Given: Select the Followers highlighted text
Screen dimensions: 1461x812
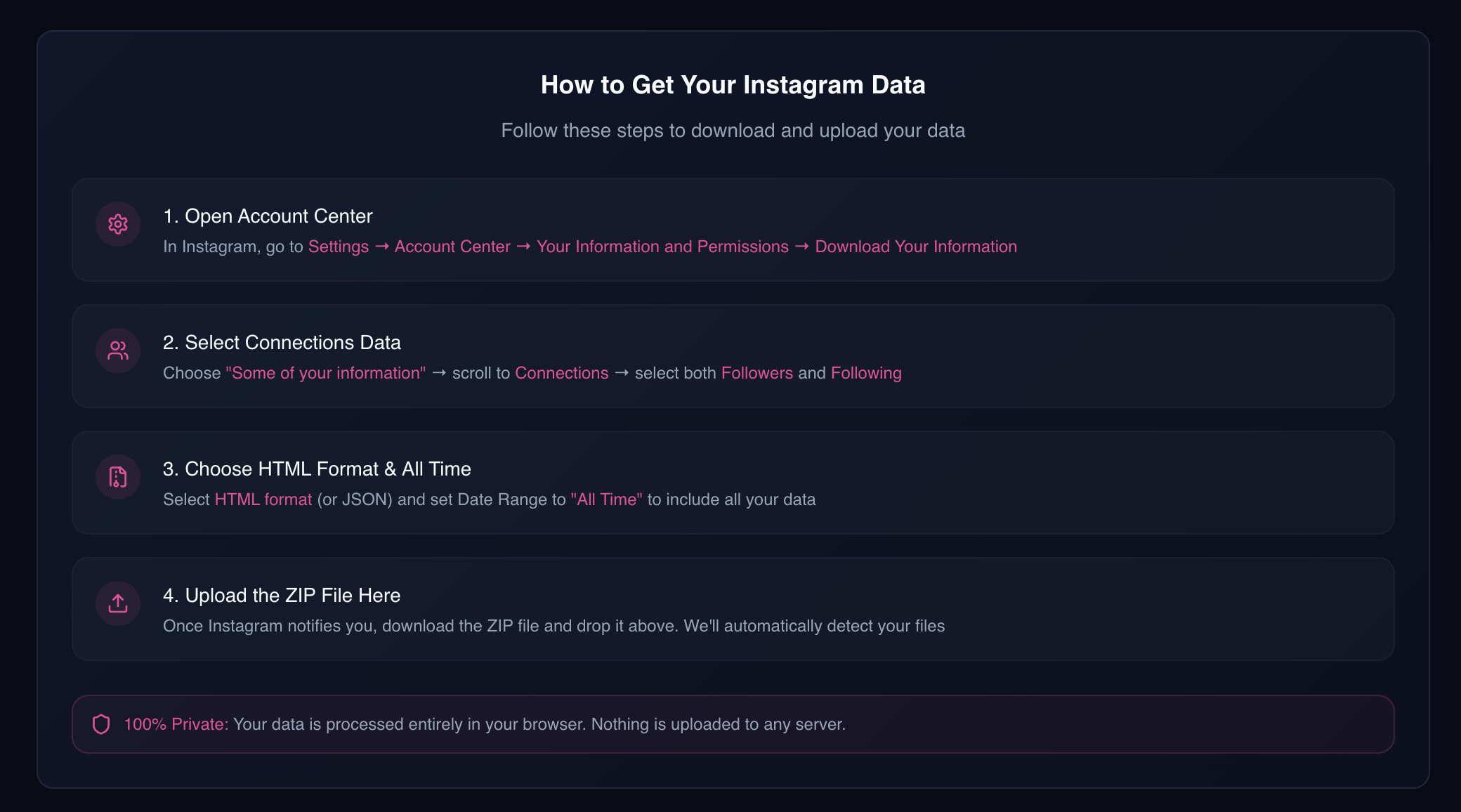Looking at the screenshot, I should [x=756, y=373].
